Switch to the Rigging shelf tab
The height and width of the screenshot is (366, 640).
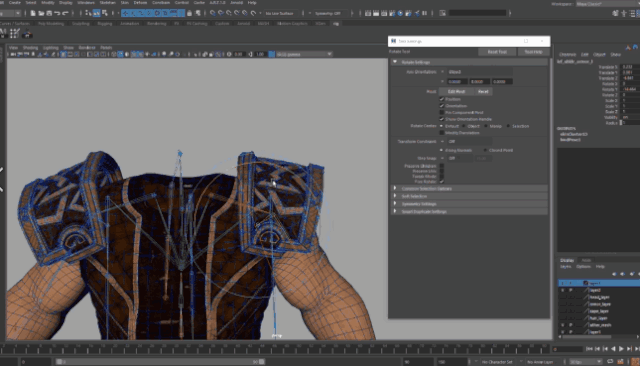(104, 24)
